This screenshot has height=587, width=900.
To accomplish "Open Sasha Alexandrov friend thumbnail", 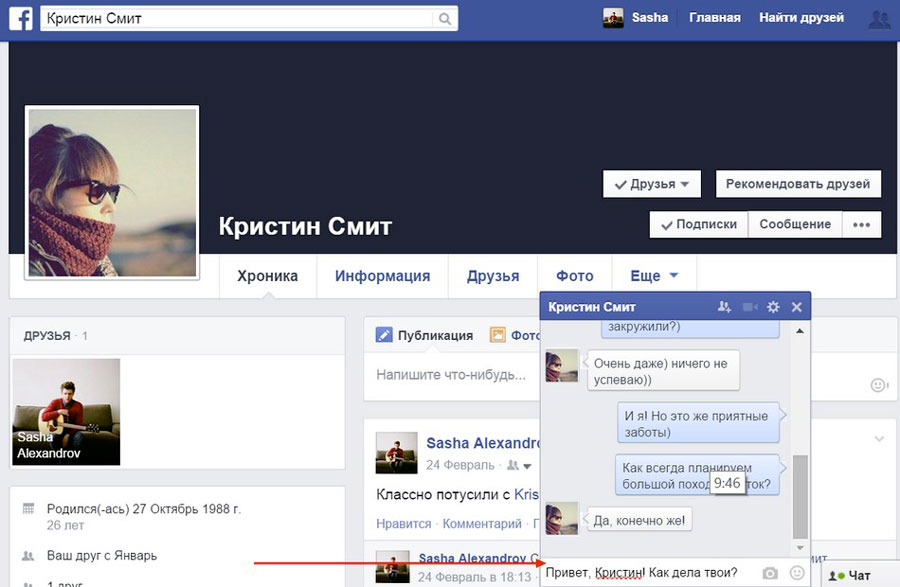I will (66, 412).
